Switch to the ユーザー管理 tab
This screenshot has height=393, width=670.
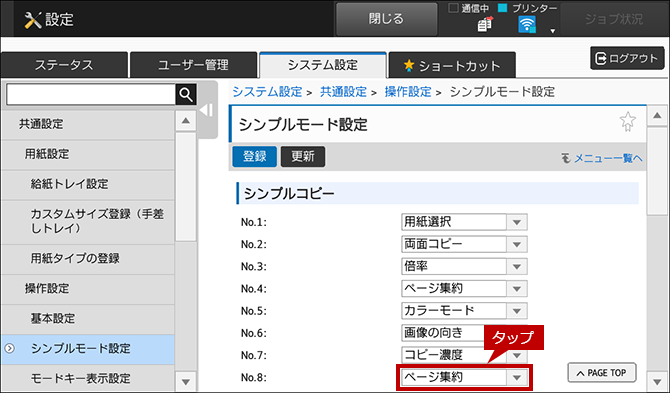(194, 65)
